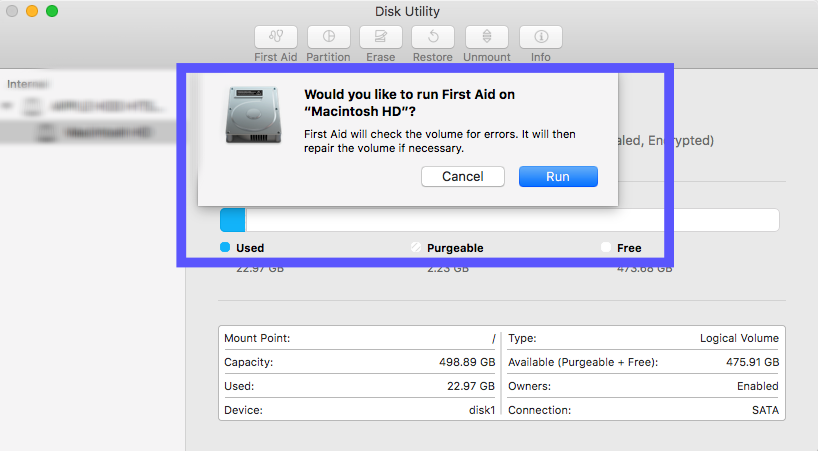The height and width of the screenshot is (451, 818).
Task: Select the blurred volume row in the sidebar
Action: click(x=91, y=132)
